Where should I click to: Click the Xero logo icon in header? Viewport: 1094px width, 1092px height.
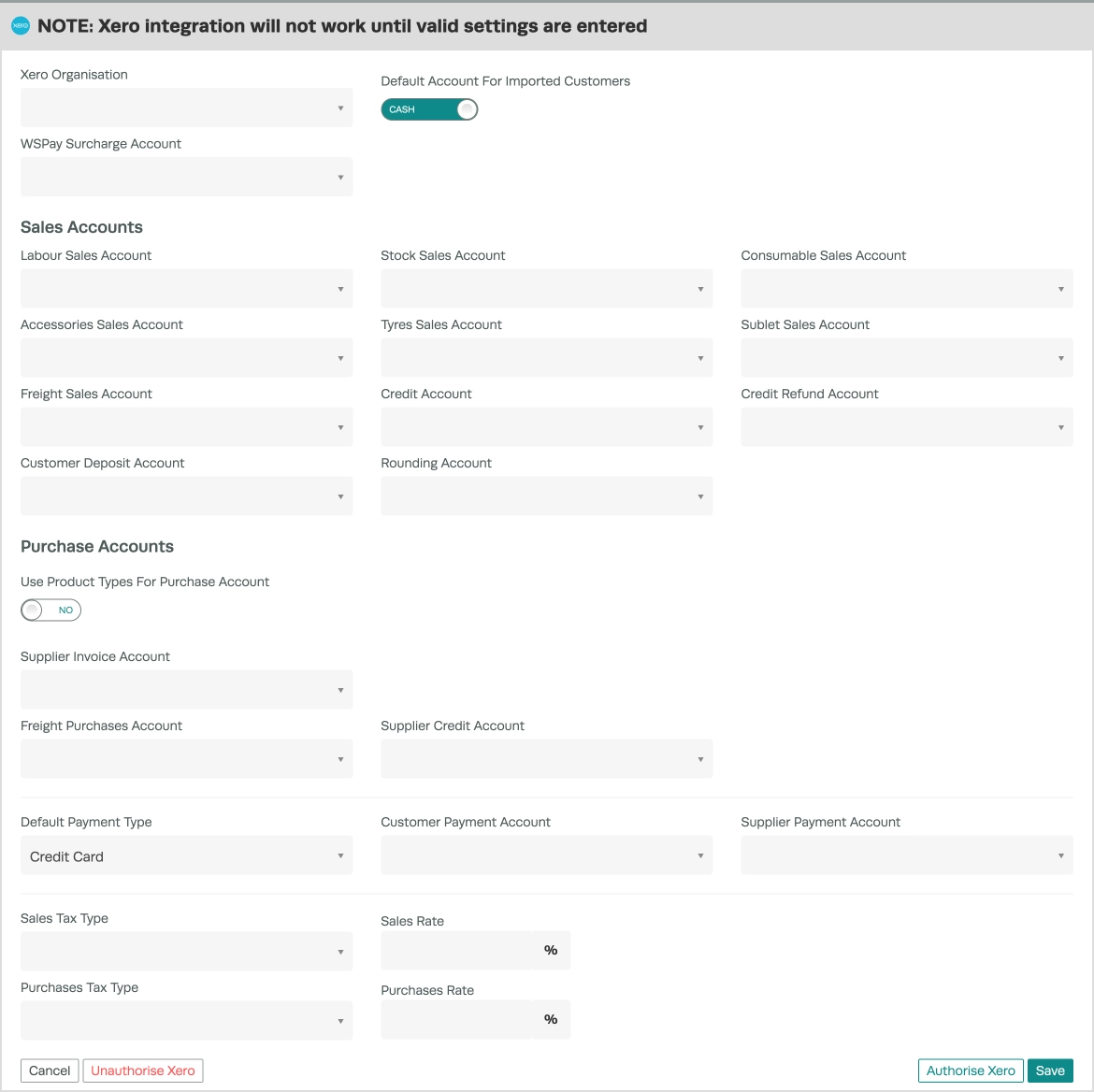coord(21,26)
